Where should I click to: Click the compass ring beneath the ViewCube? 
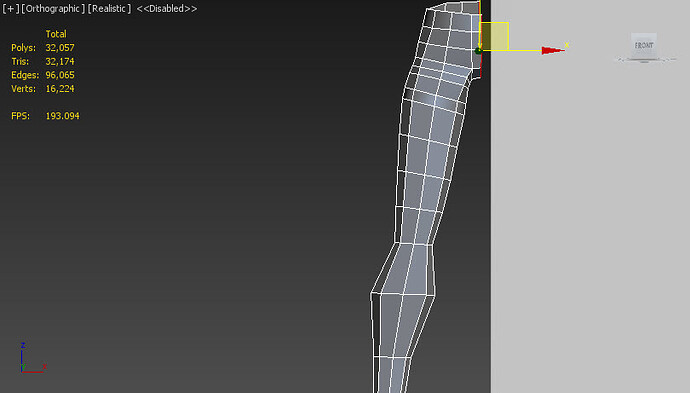645,59
